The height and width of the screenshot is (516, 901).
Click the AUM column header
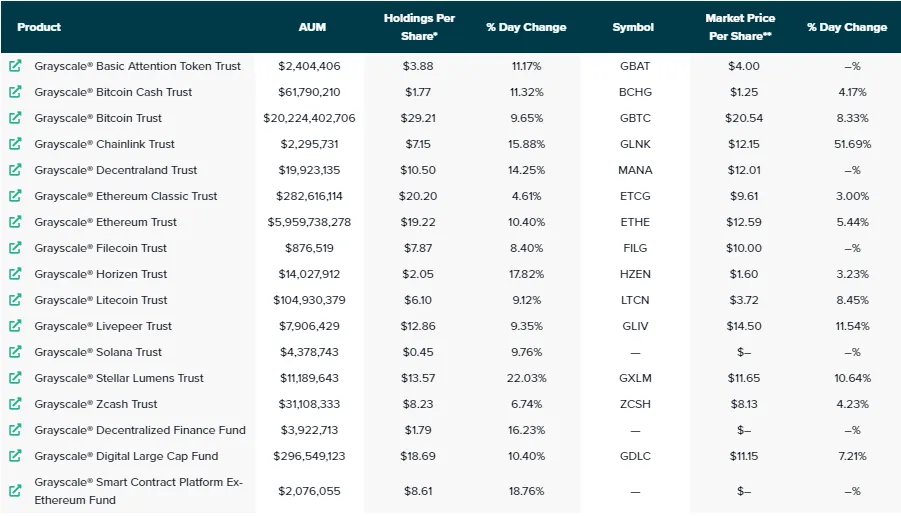coord(312,27)
